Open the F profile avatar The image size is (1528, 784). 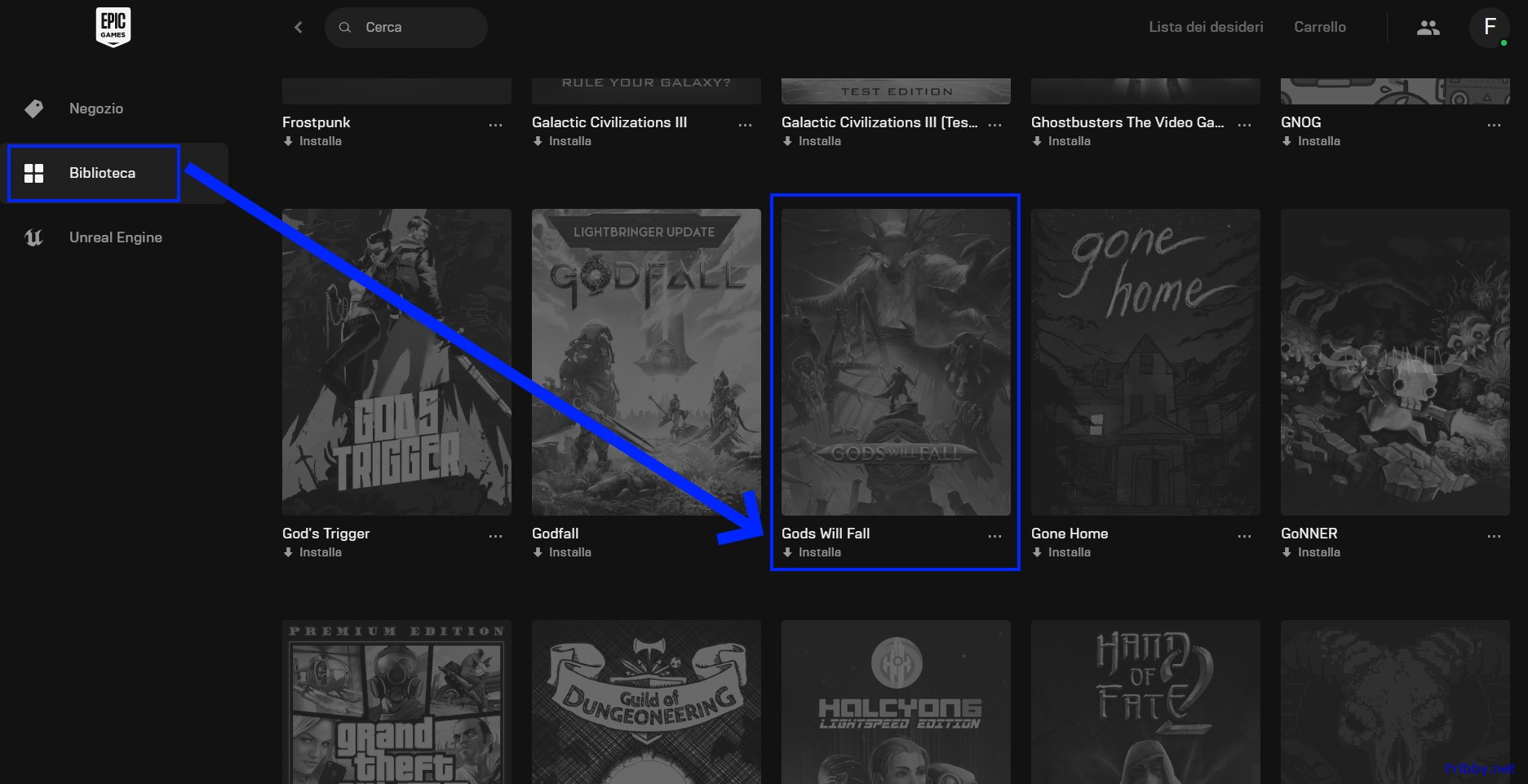tap(1490, 27)
